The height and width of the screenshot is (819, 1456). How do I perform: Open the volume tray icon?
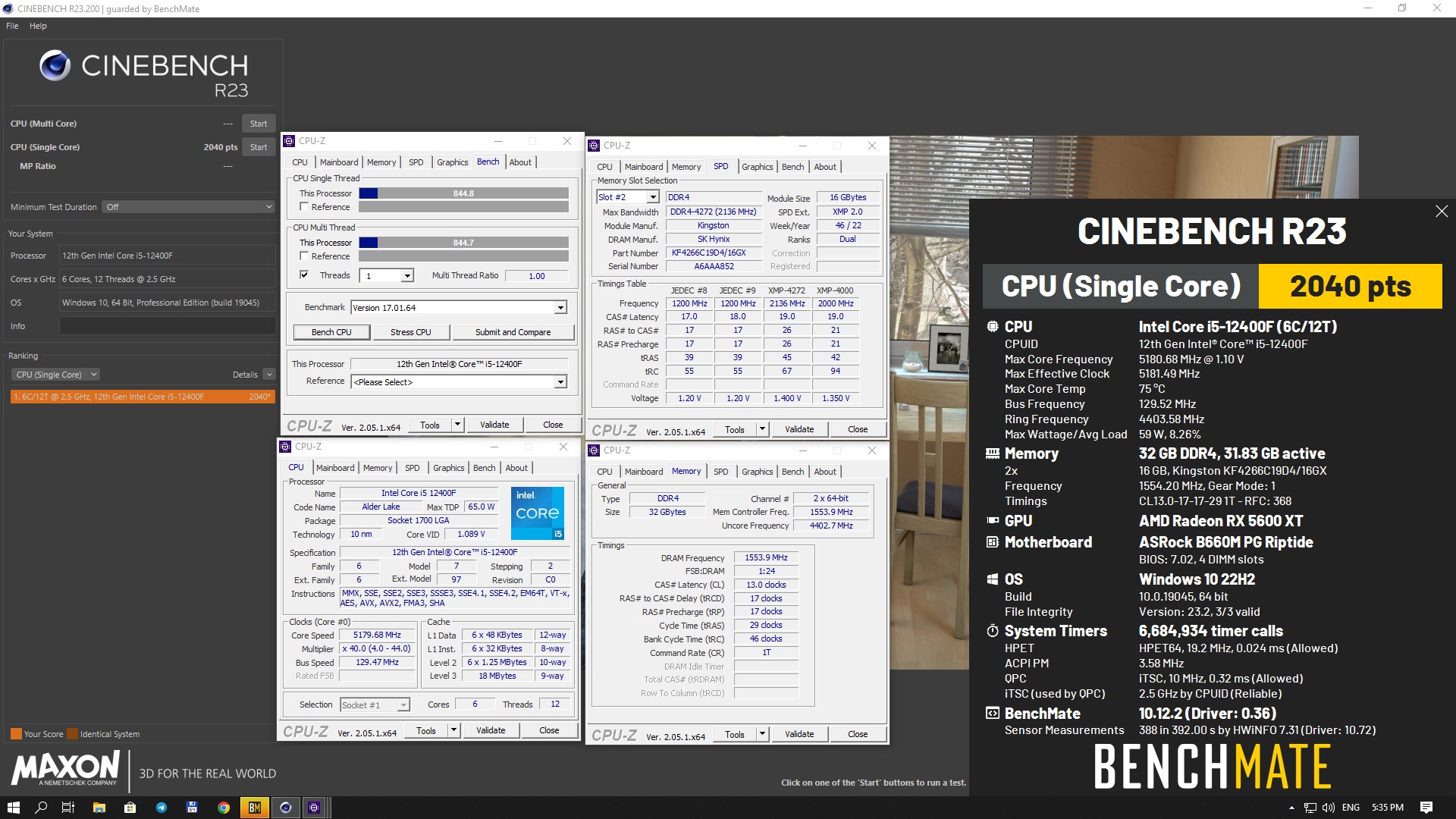click(x=1328, y=808)
